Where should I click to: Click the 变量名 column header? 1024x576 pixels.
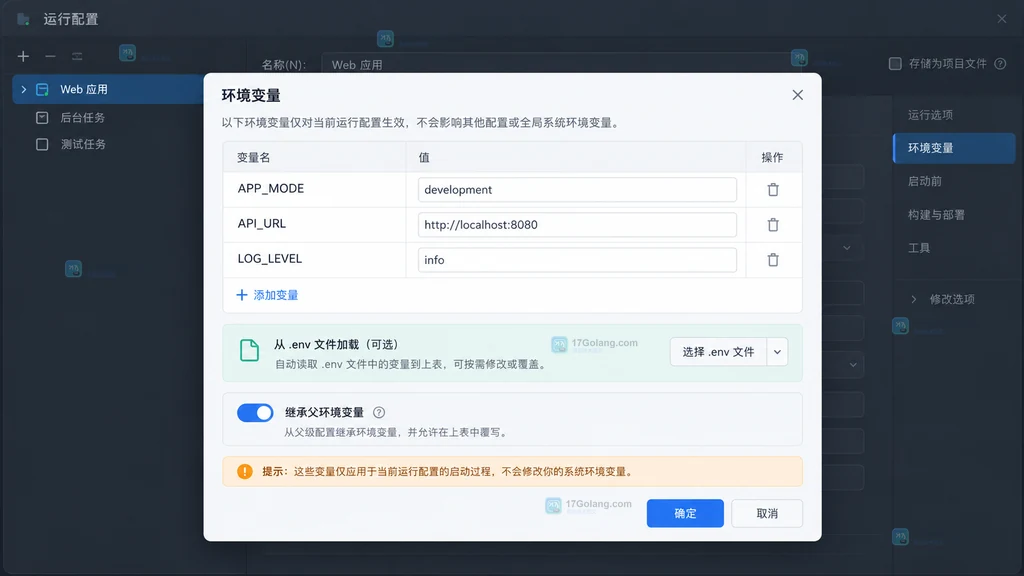[x=314, y=157]
